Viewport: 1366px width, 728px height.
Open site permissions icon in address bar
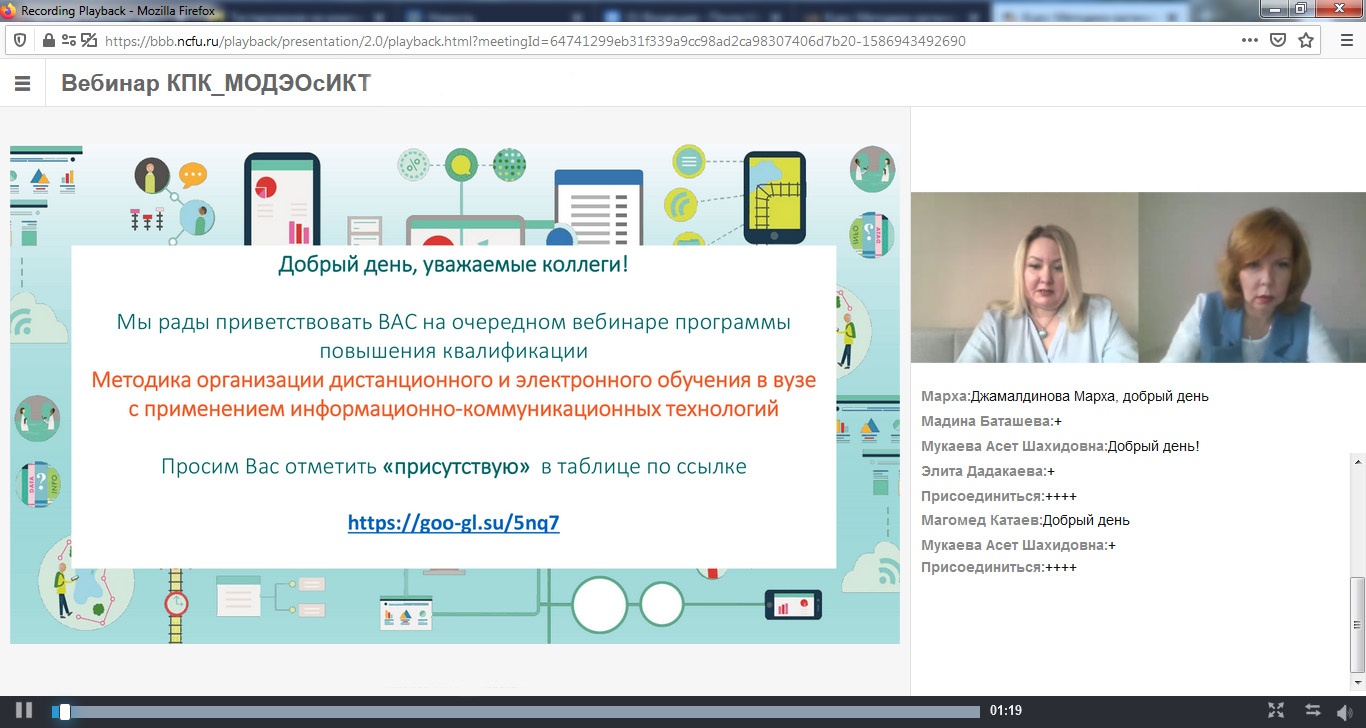[69, 41]
